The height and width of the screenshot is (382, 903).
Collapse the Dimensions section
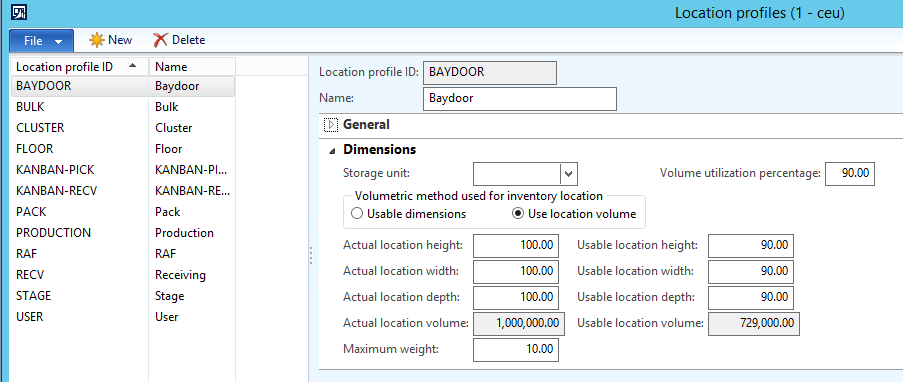tap(331, 150)
